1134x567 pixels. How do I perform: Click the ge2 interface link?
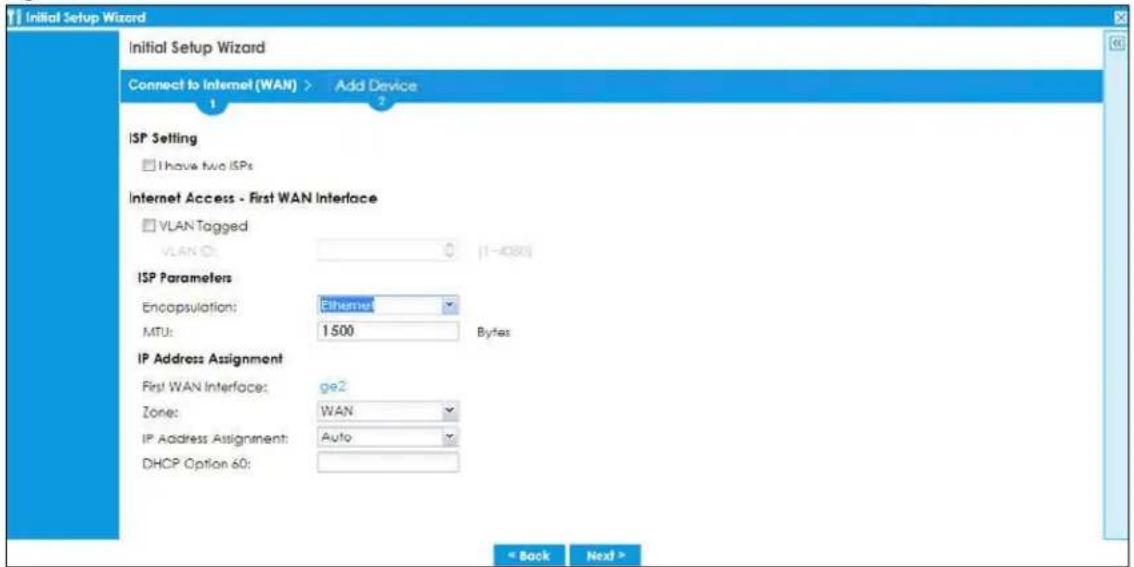click(331, 387)
